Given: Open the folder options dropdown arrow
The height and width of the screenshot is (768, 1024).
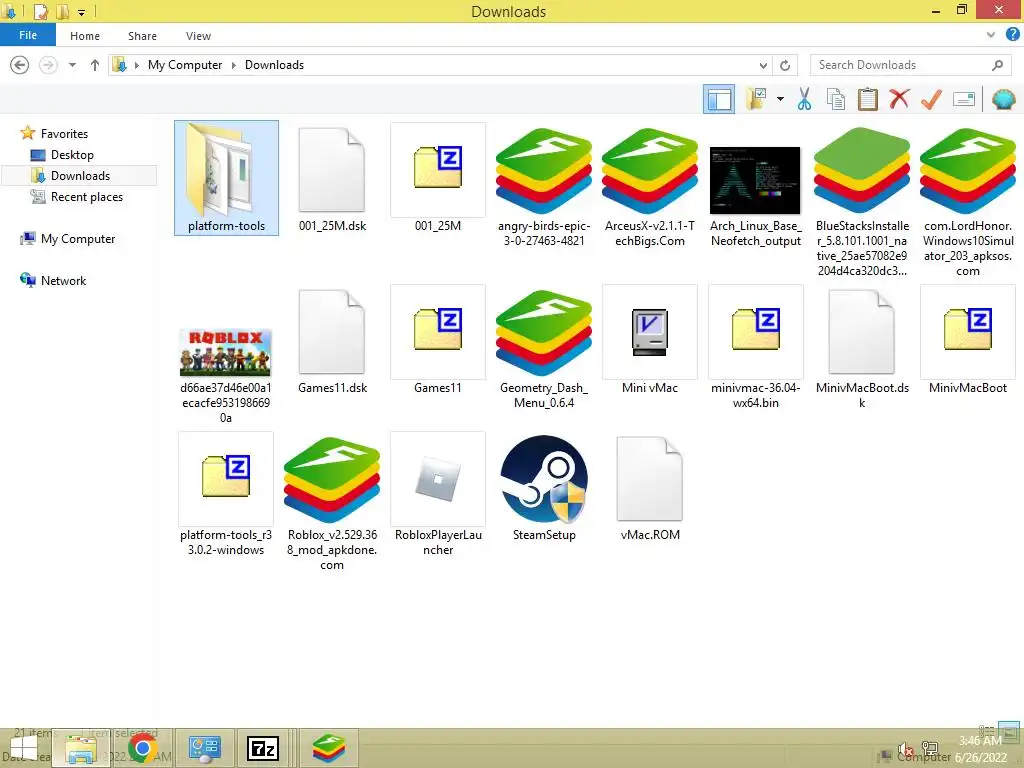Looking at the screenshot, I should (x=780, y=99).
